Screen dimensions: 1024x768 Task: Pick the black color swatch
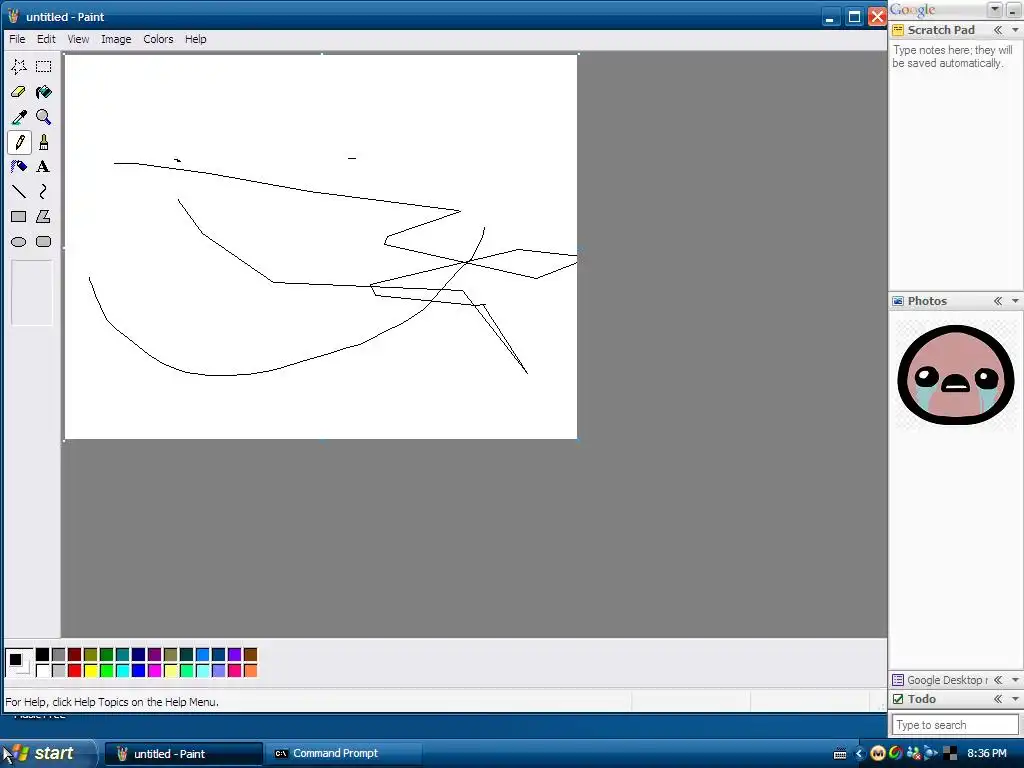pos(42,654)
